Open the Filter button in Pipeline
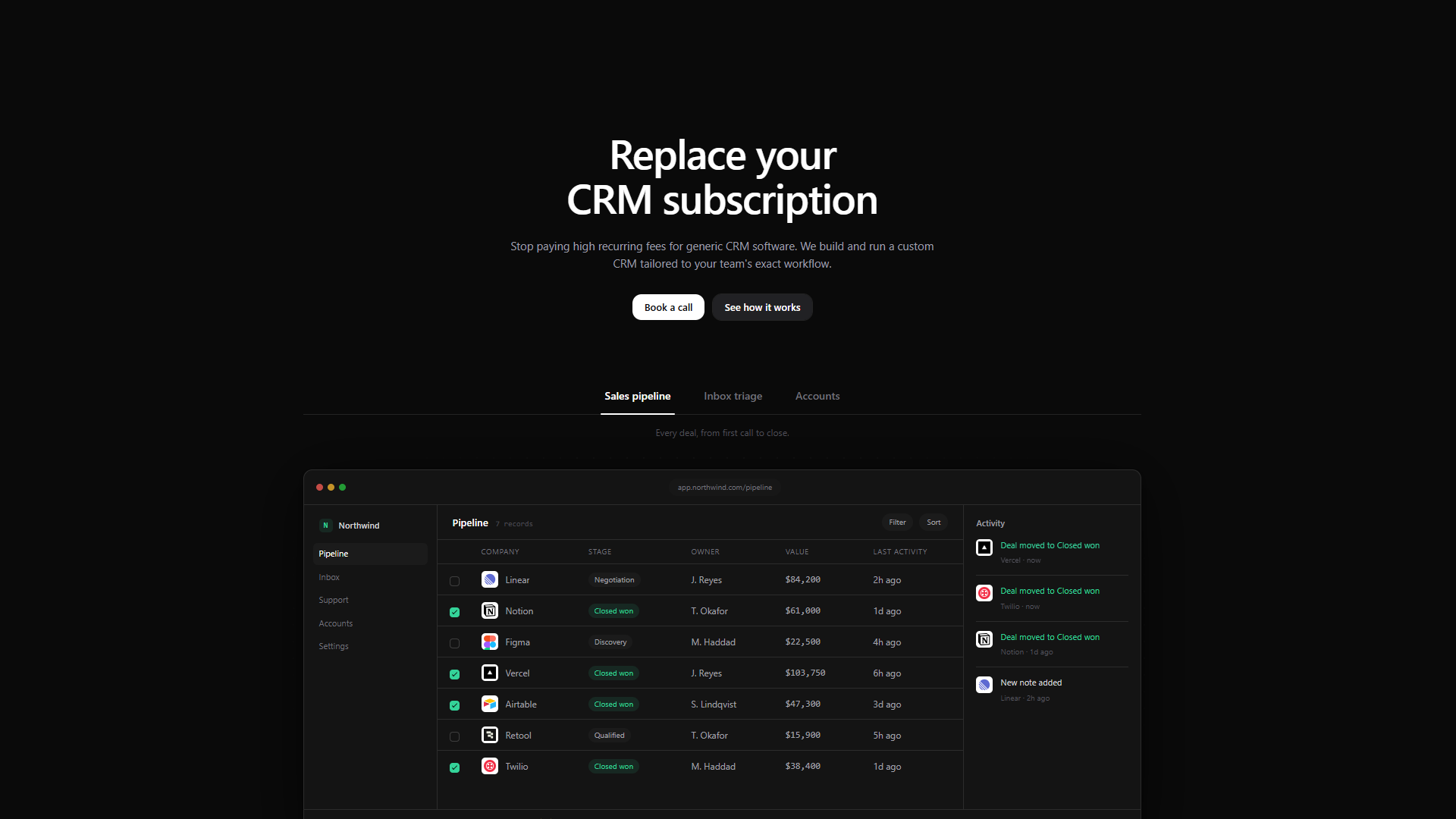 897,522
